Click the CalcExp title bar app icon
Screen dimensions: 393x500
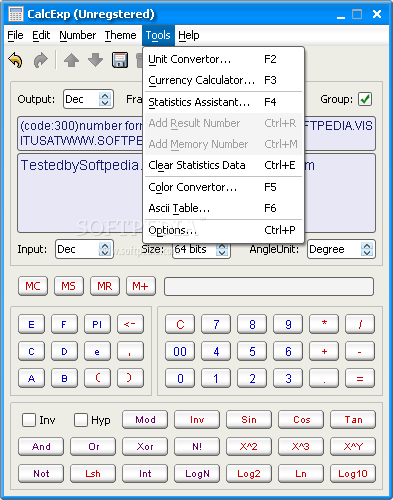coord(16,14)
